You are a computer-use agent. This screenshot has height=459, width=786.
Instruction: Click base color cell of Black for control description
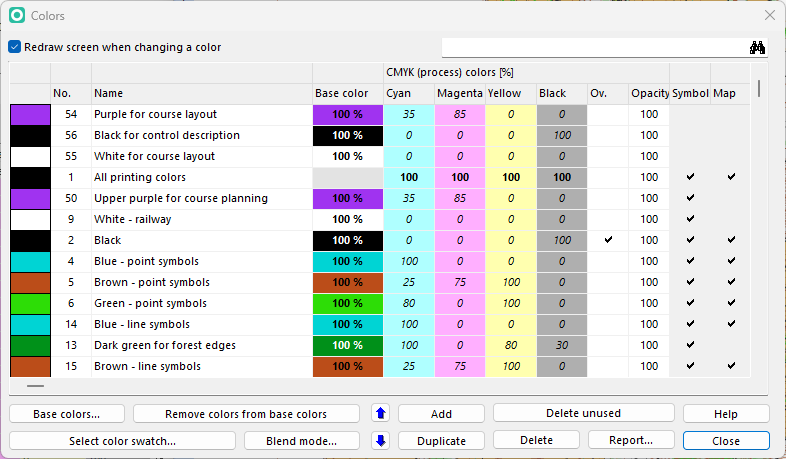[x=348, y=135]
